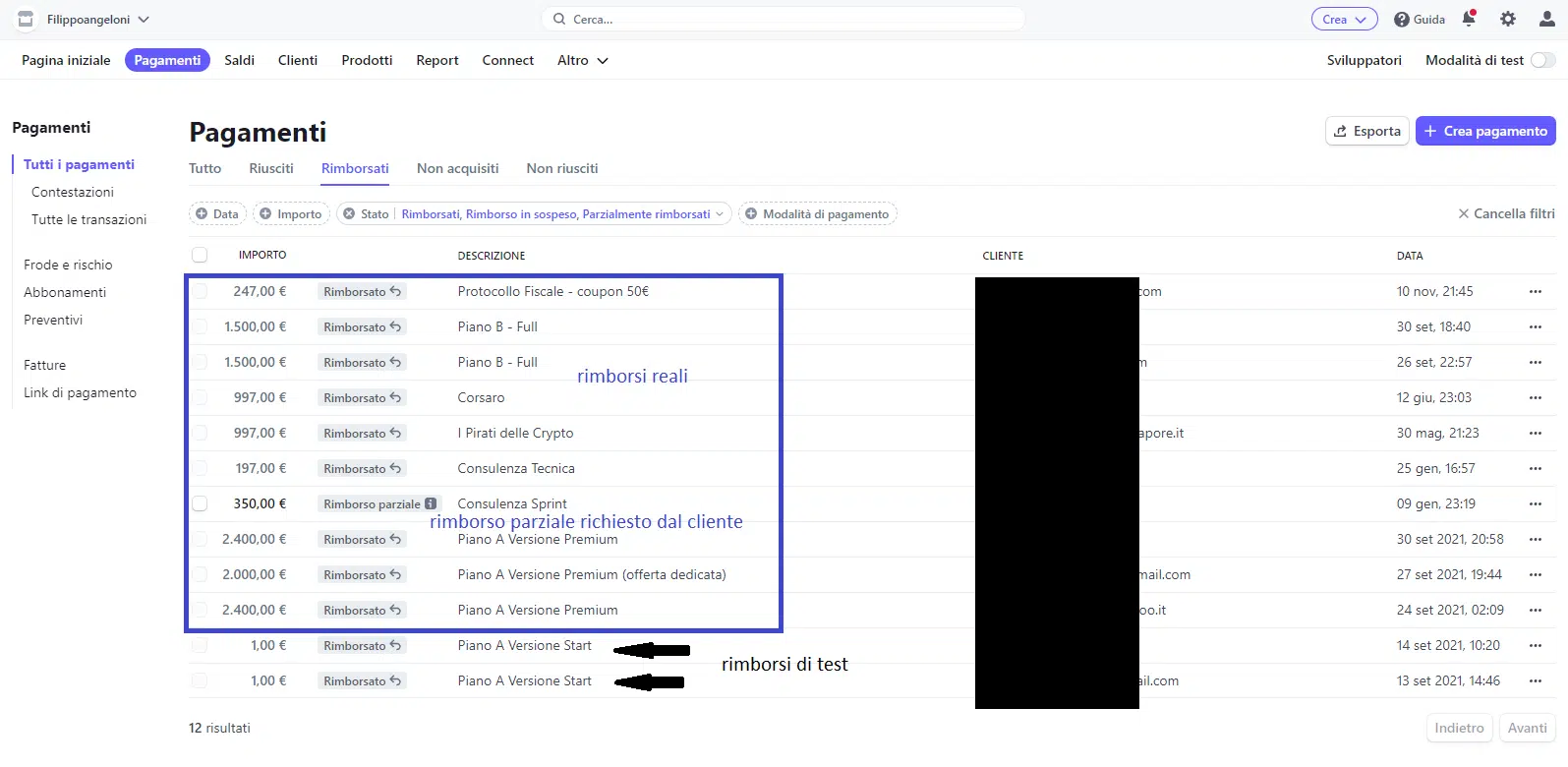Toggle Modalità di test switch
The image size is (1568, 767).
[x=1542, y=60]
